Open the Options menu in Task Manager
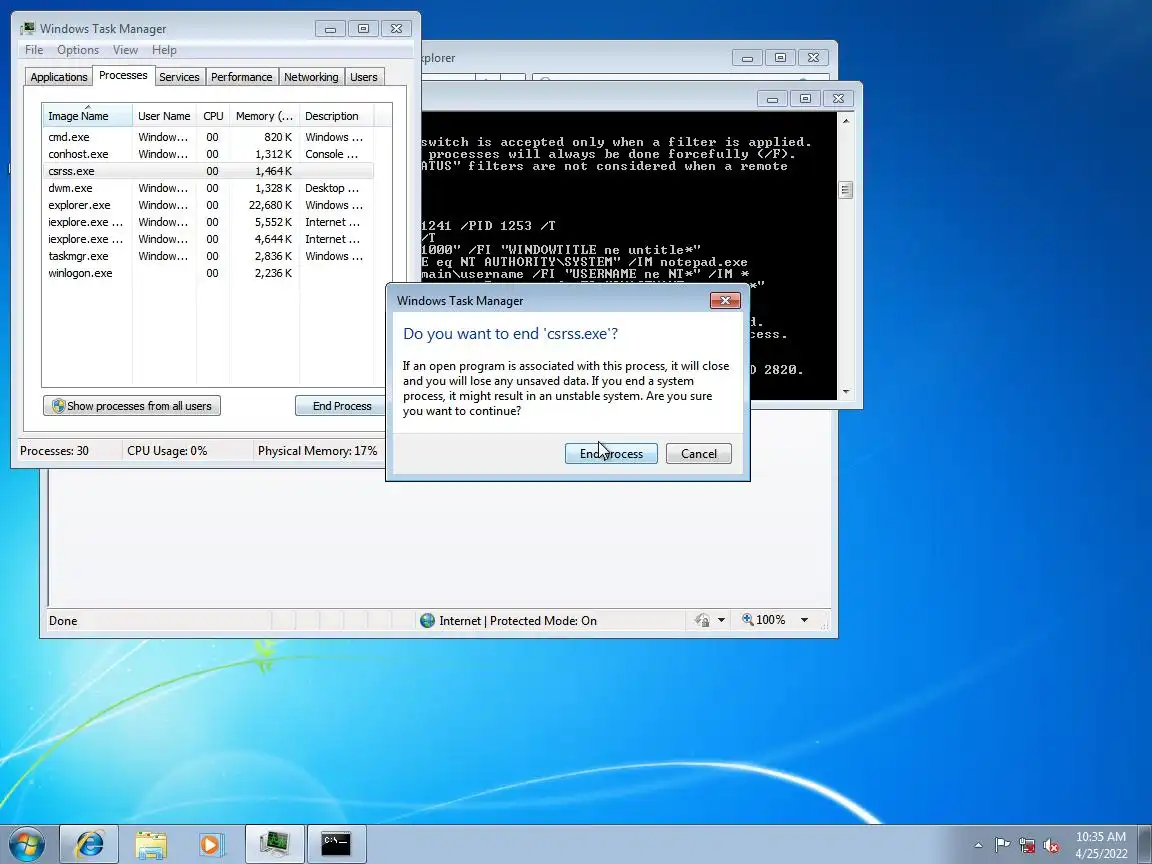Viewport: 1152px width, 864px height. (78, 50)
